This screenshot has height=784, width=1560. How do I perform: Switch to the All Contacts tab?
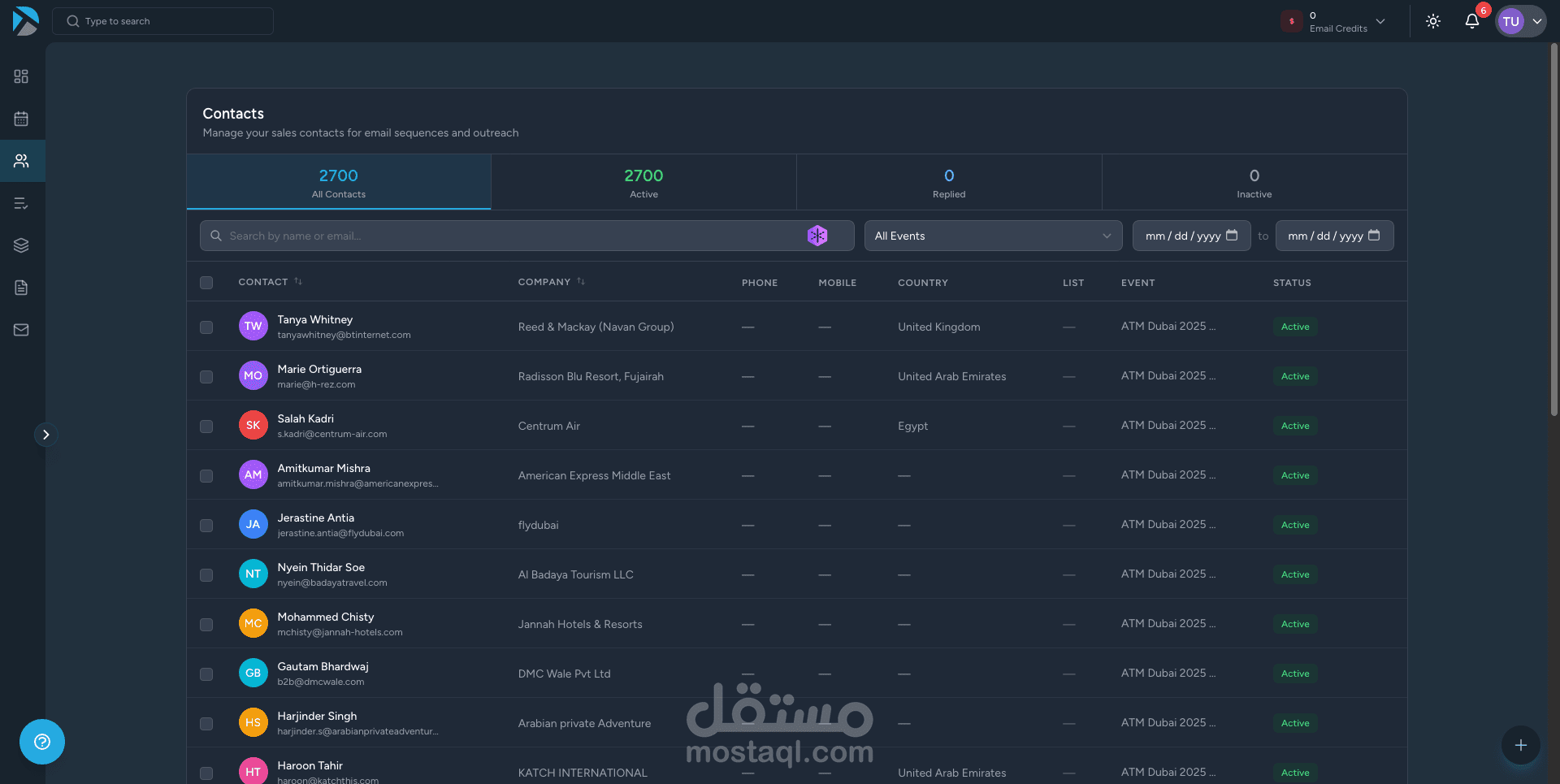click(x=339, y=183)
